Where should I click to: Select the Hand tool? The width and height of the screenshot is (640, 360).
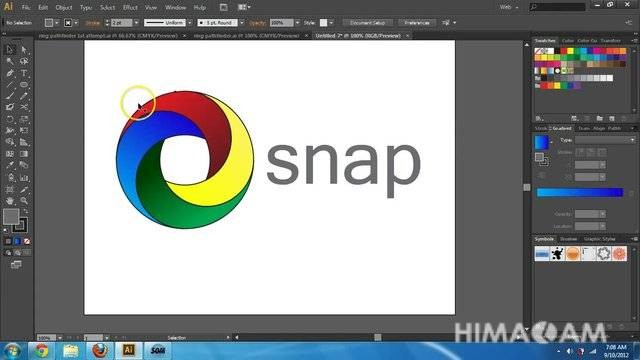10,201
